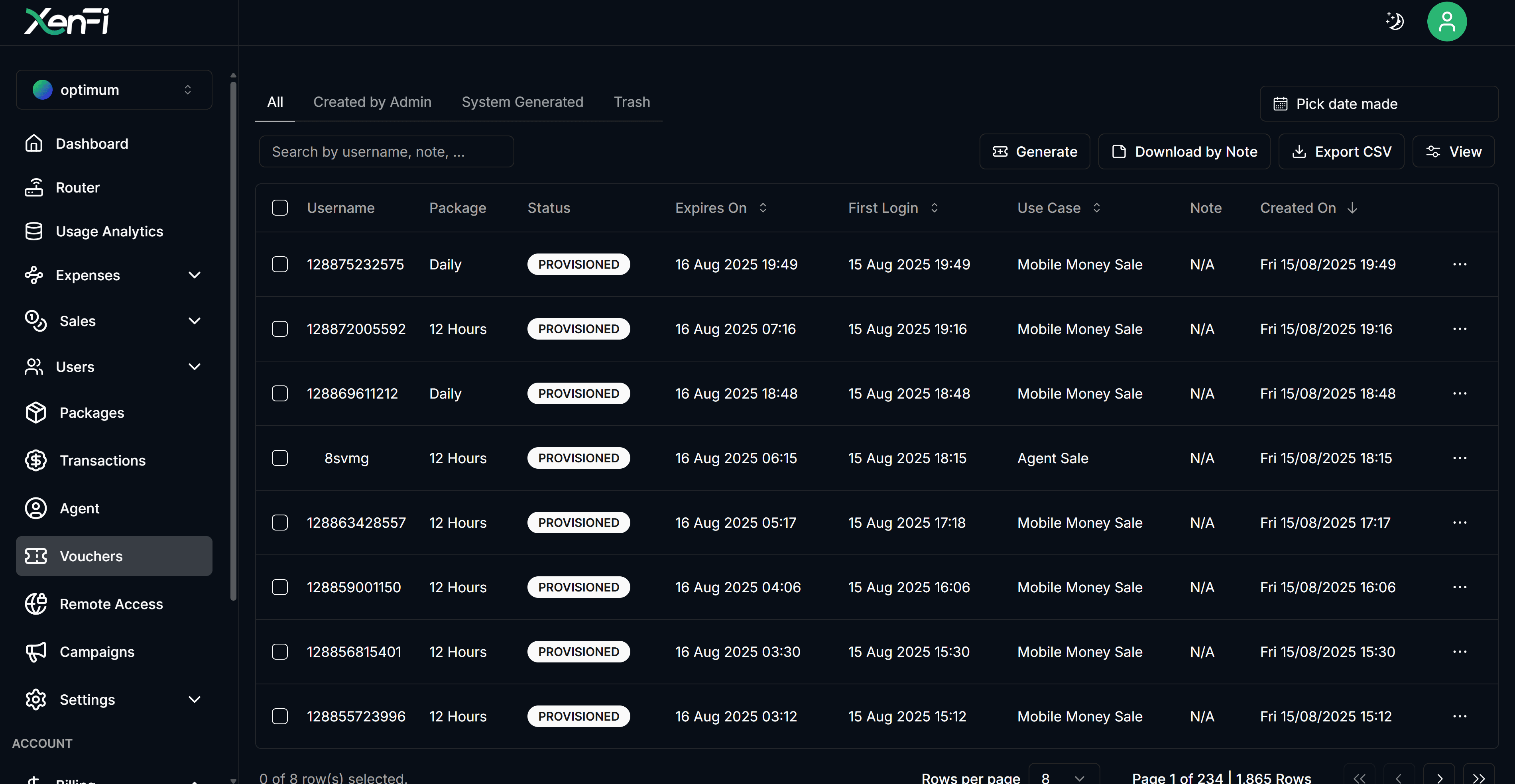Focus the search by username field
Screen dimensions: 1515x784
click(x=386, y=152)
